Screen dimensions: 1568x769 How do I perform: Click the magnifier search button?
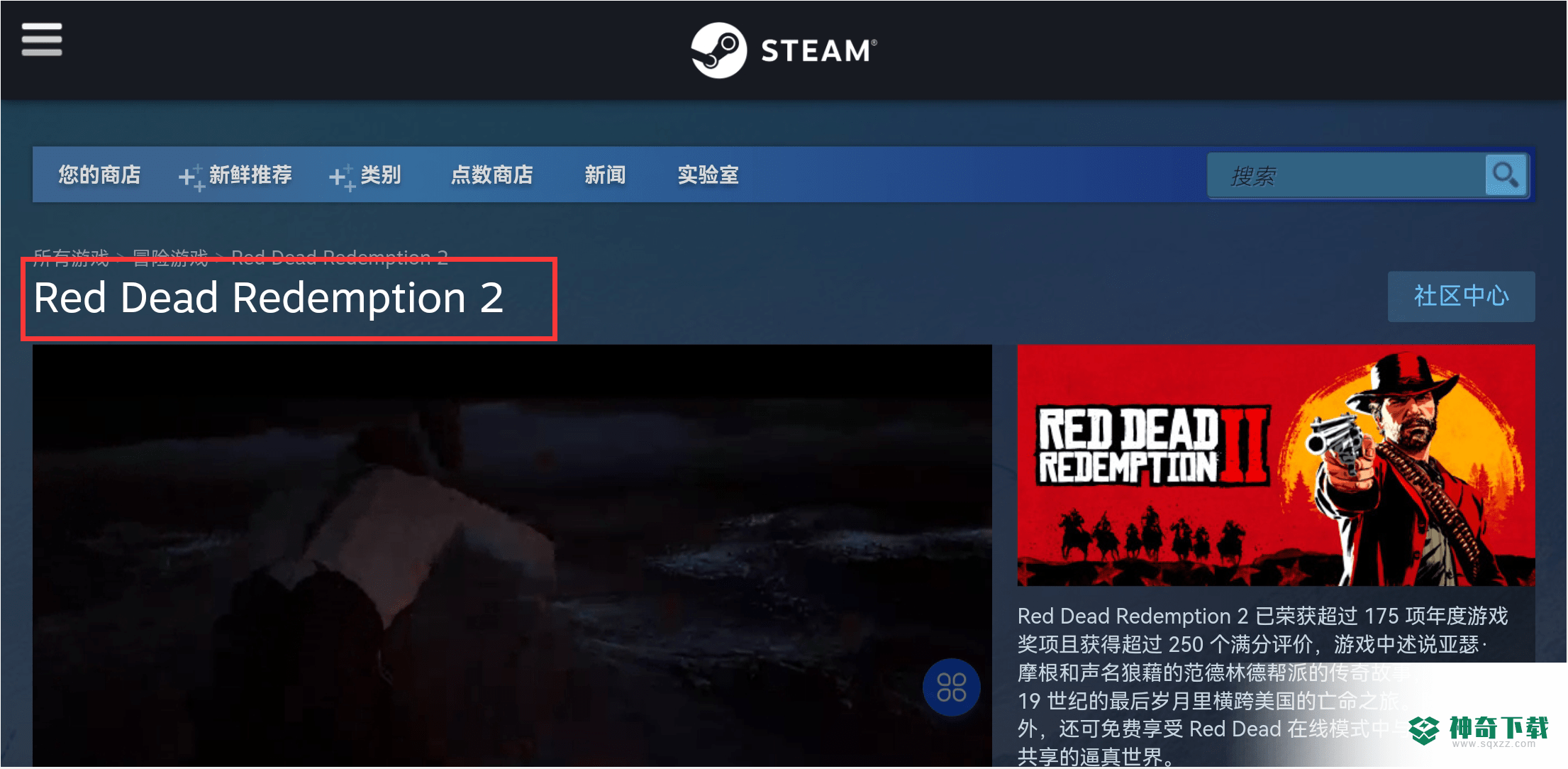[x=1506, y=175]
